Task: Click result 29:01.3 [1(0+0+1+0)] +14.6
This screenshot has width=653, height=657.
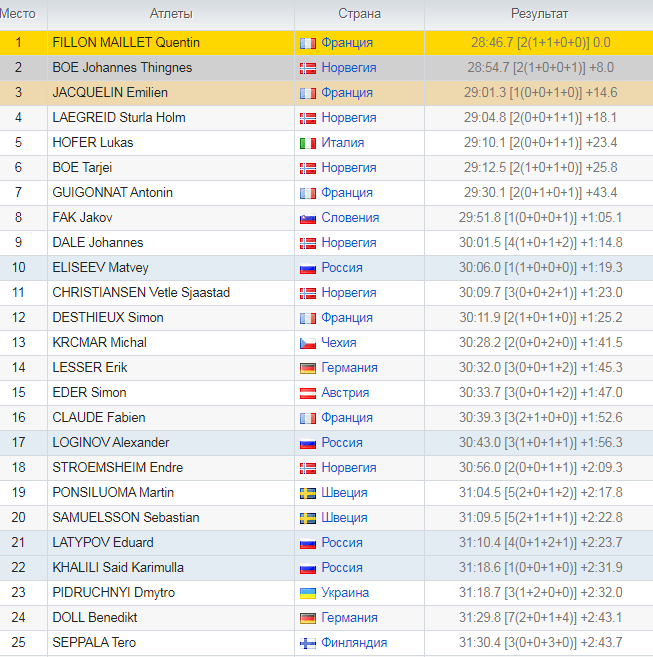Action: (540, 92)
